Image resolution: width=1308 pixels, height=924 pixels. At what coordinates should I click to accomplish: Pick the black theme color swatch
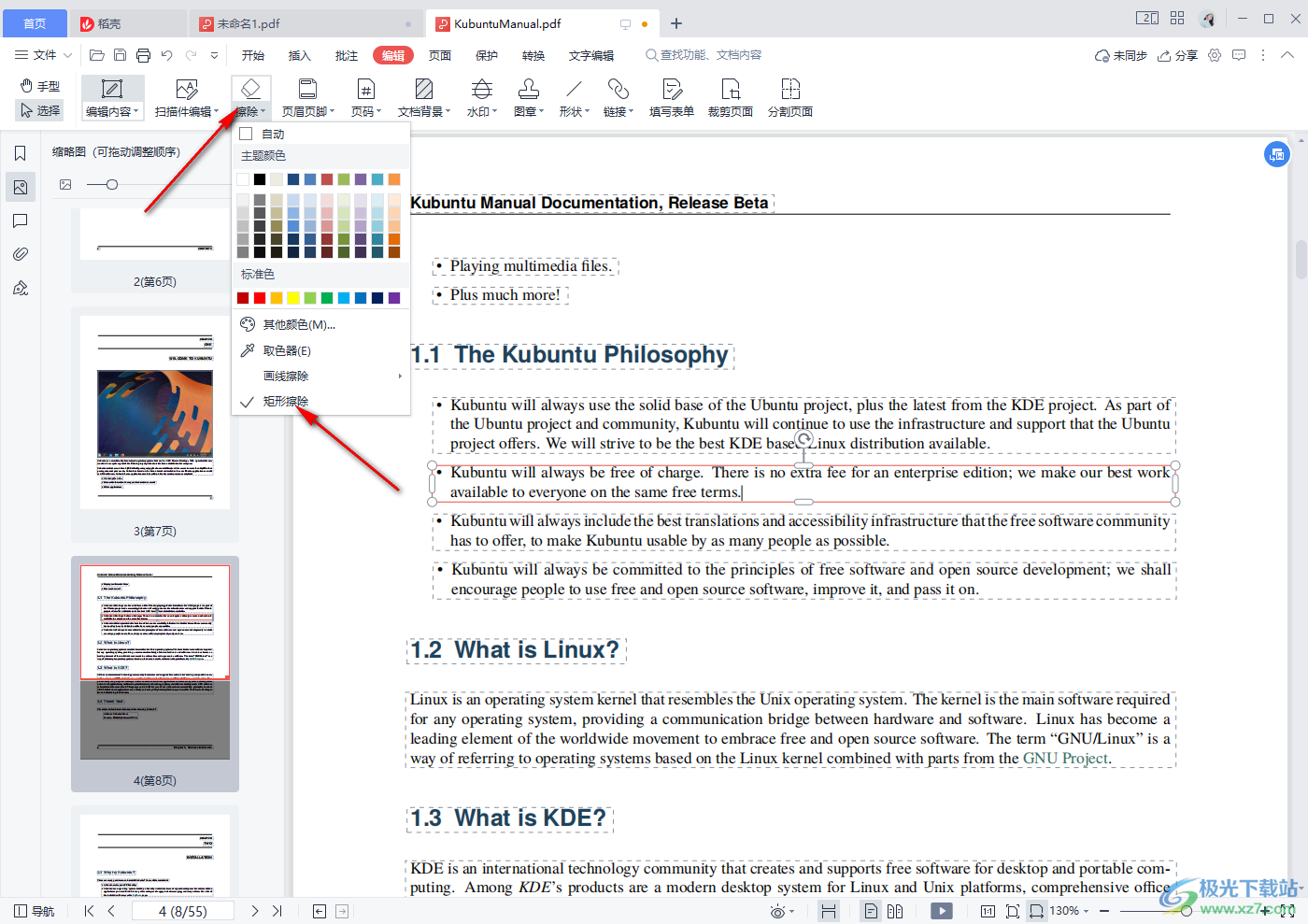pyautogui.click(x=260, y=179)
